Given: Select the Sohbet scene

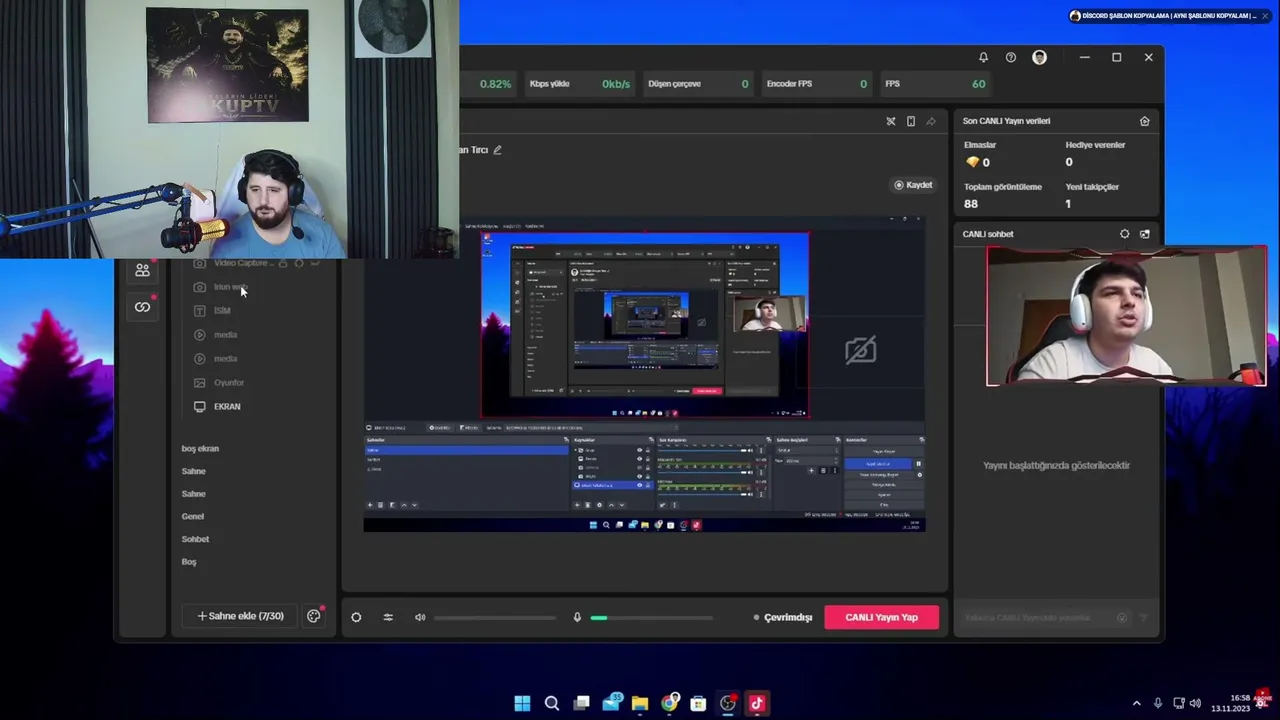Looking at the screenshot, I should coord(195,539).
